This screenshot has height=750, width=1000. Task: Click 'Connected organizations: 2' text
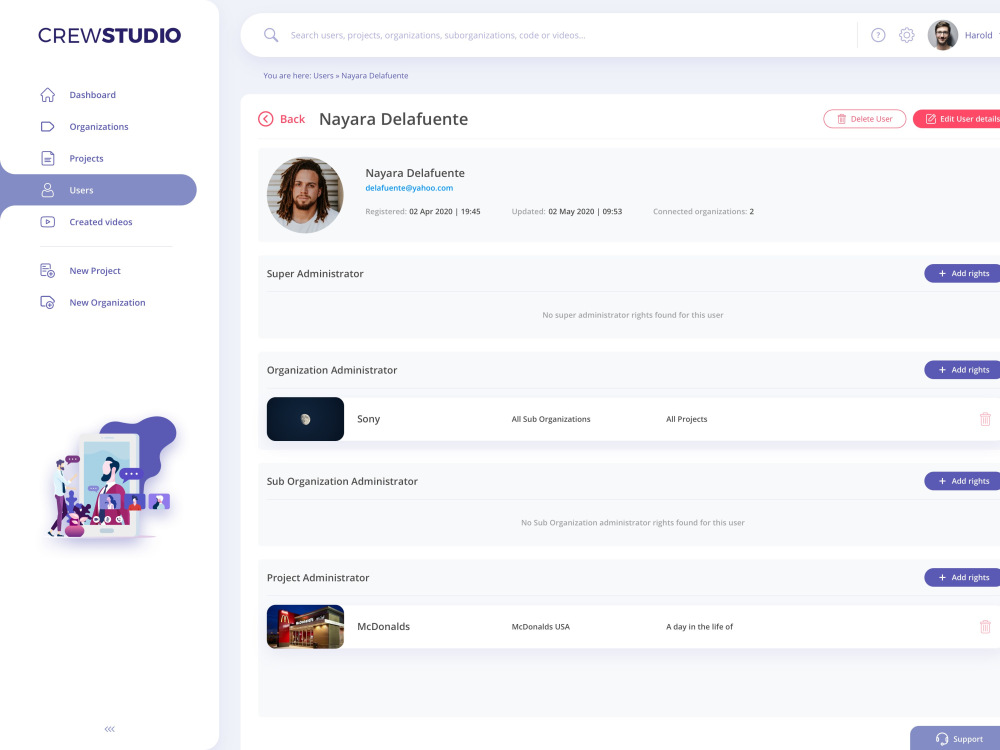click(x=703, y=212)
